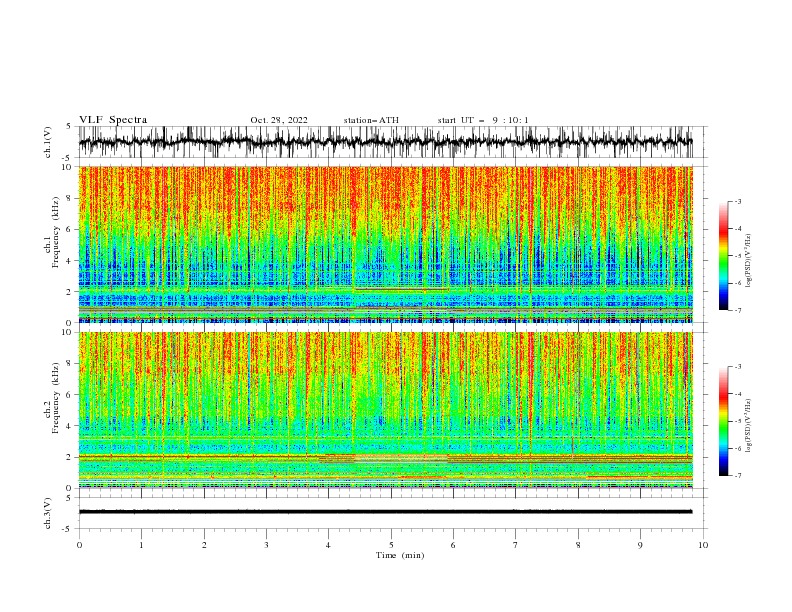Click the ch.1 log(PSD) color bar
792x612 pixels.
(723, 256)
